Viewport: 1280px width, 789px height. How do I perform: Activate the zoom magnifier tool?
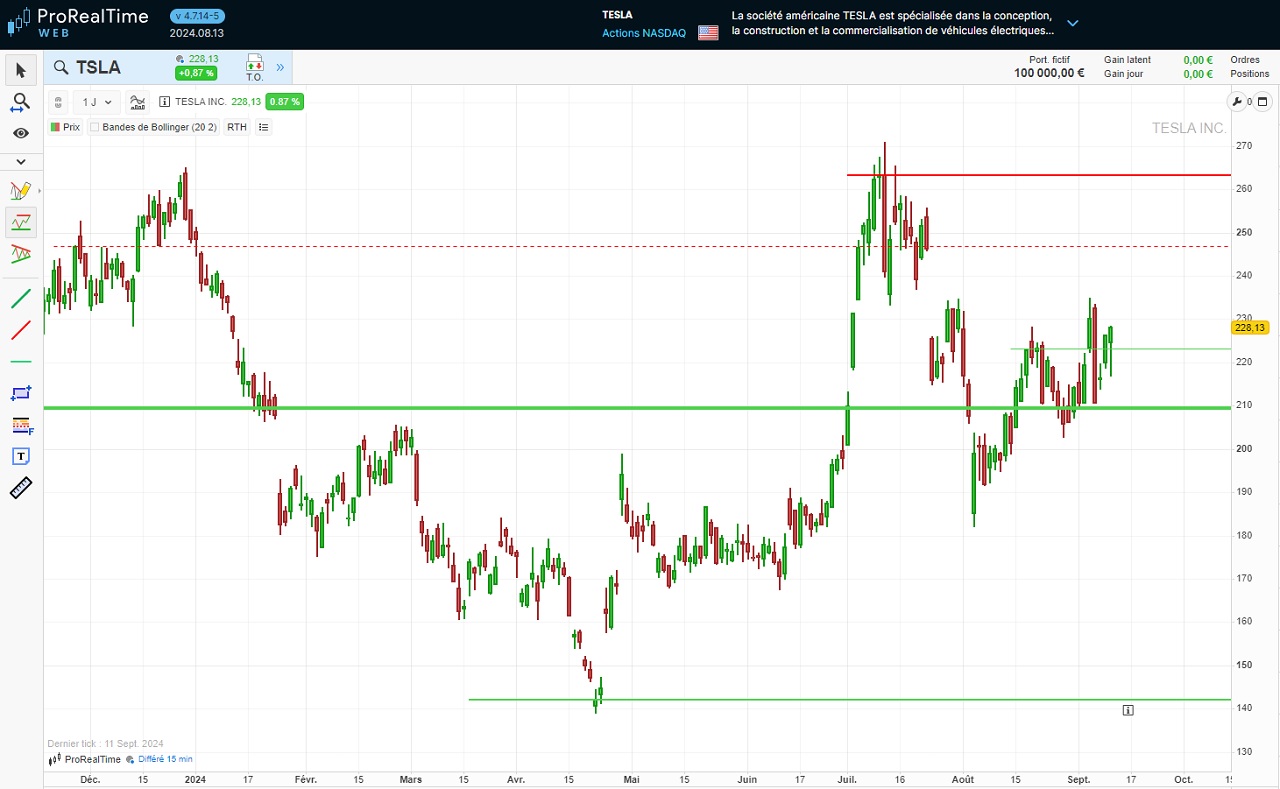21,102
